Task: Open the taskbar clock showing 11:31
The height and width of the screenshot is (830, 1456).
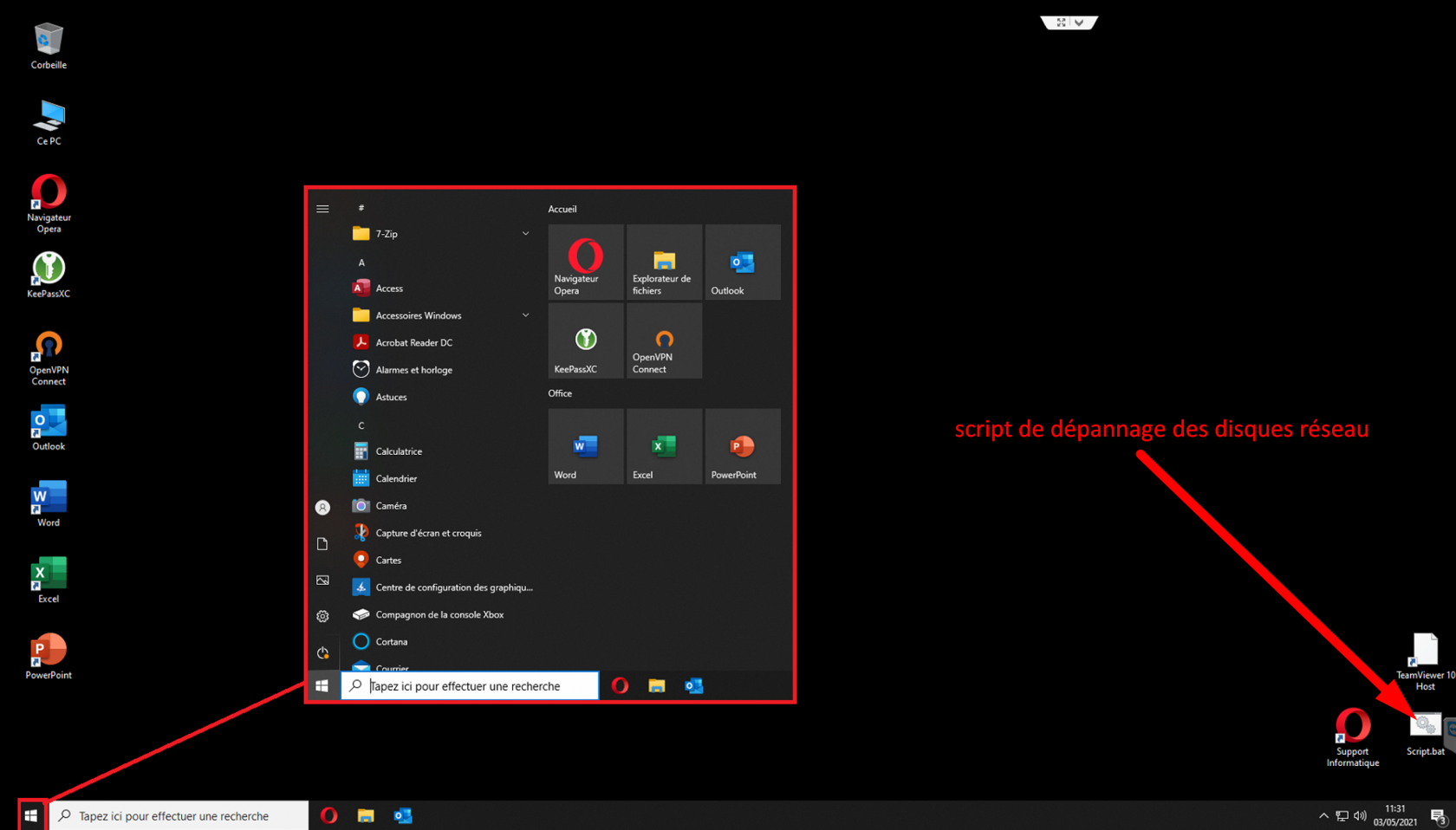Action: click(x=1395, y=815)
